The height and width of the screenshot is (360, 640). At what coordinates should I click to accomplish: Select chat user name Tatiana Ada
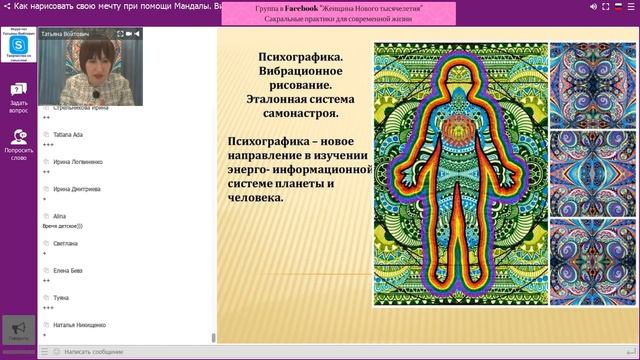[68, 134]
